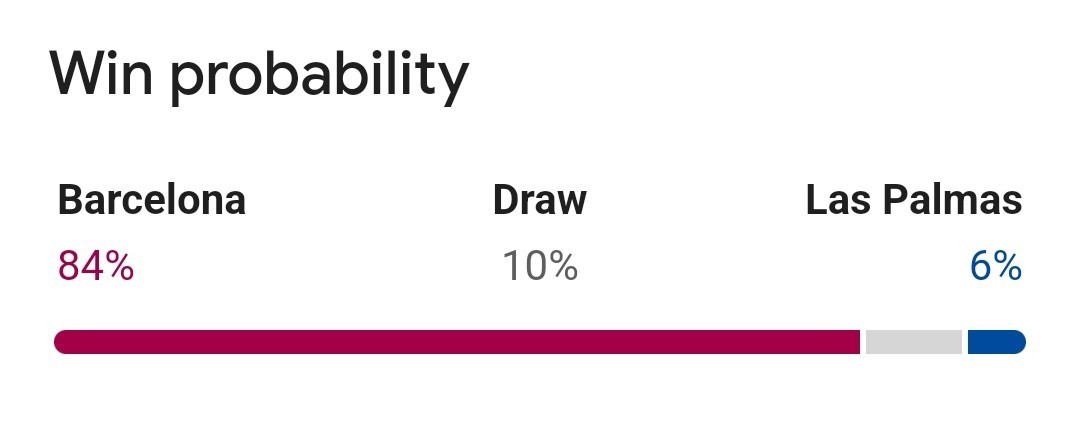This screenshot has height=432, width=1080.
Task: Click the Win probability heading
Action: coord(259,76)
